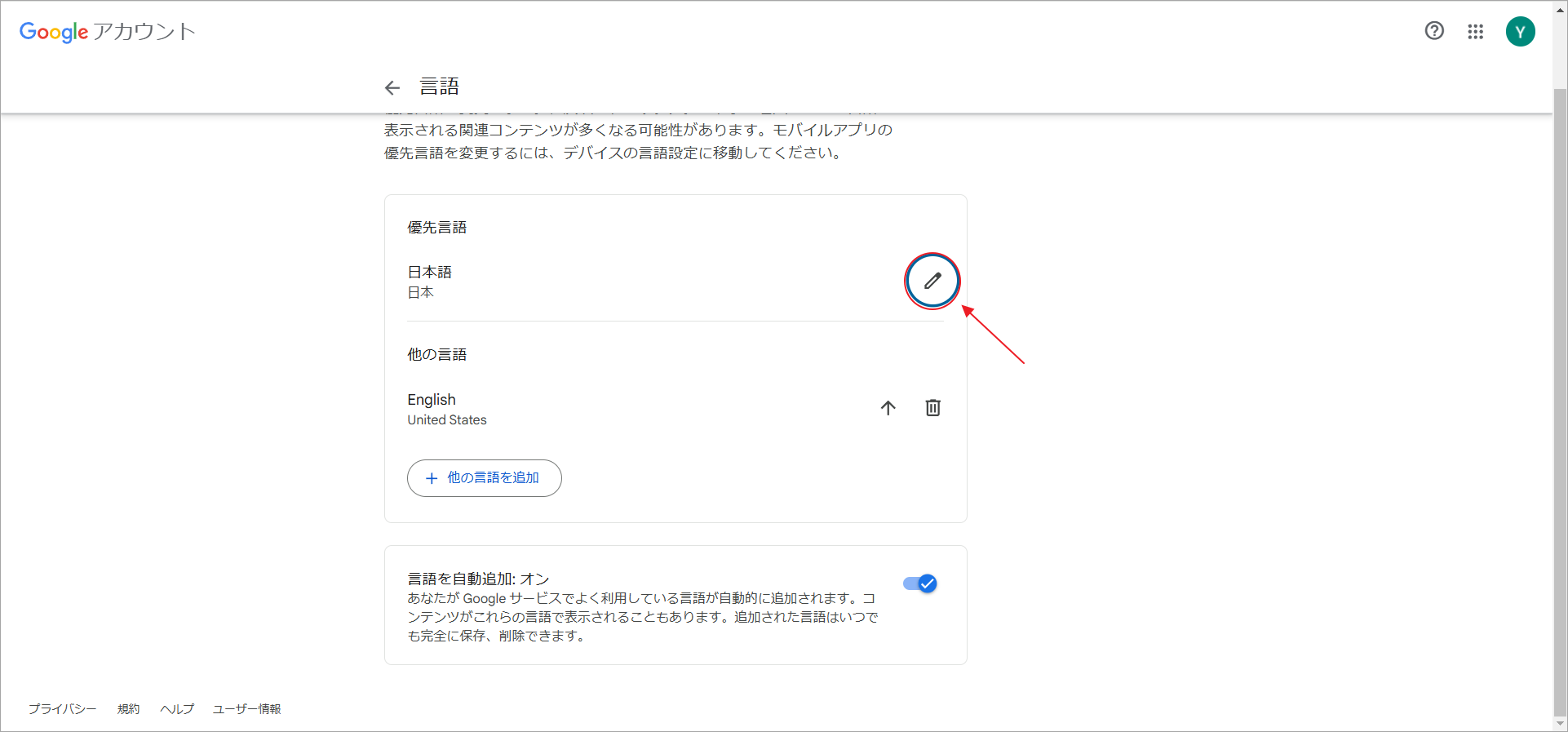This screenshot has width=1568, height=732.
Task: Click the 他の言語 section heading
Action: tap(437, 355)
